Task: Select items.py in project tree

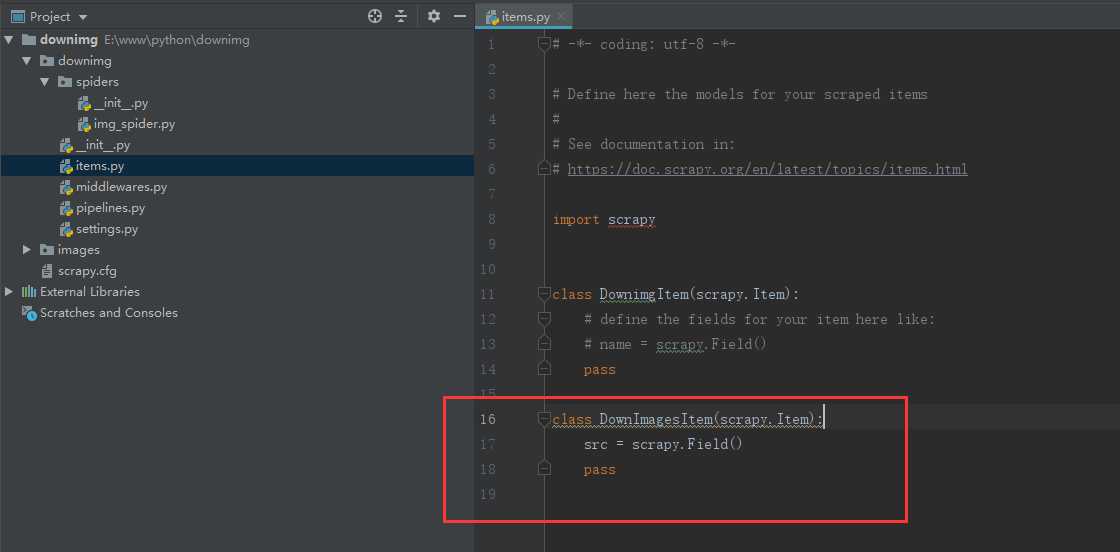Action: tap(92, 166)
